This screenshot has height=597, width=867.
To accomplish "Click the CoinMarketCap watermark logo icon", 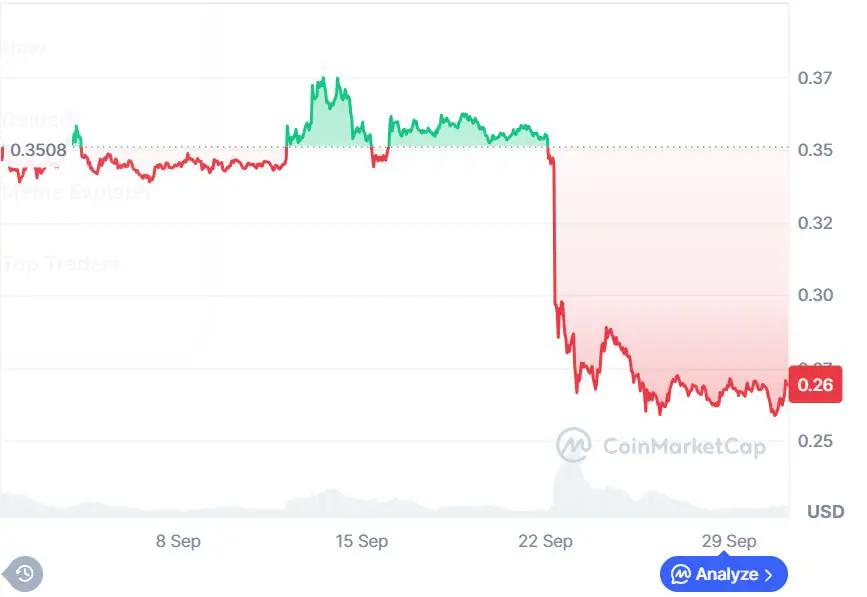I will click(x=573, y=445).
